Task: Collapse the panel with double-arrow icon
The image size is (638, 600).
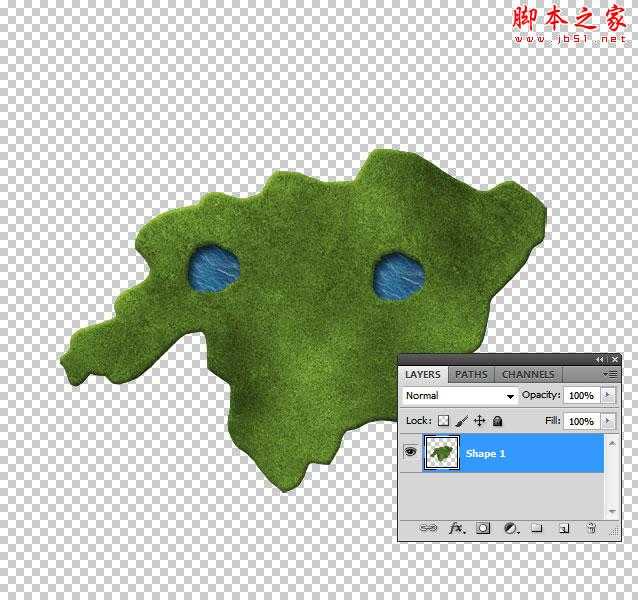Action: point(600,359)
